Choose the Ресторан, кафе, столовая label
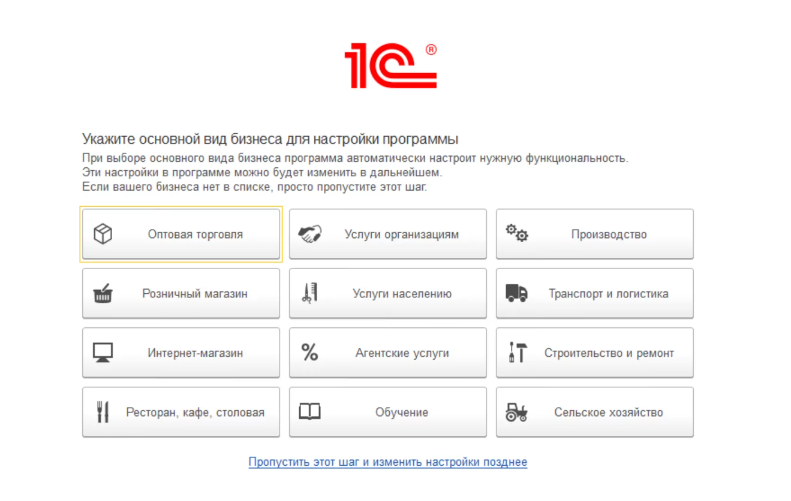This screenshot has height=501, width=791. click(195, 413)
